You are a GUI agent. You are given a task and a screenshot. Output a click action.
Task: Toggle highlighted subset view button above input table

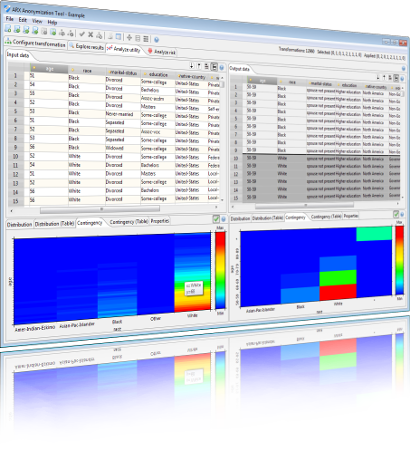(214, 67)
